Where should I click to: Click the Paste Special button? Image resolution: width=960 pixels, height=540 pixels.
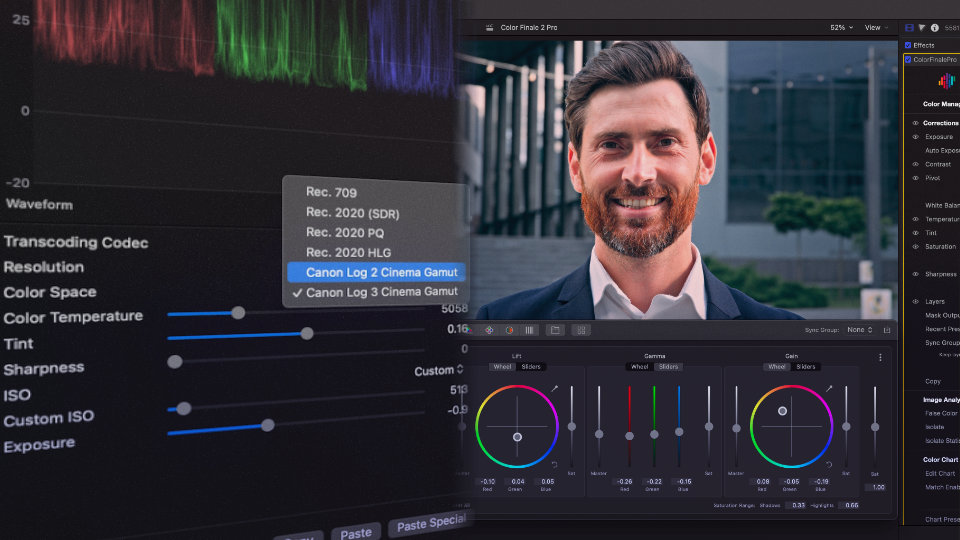[430, 523]
